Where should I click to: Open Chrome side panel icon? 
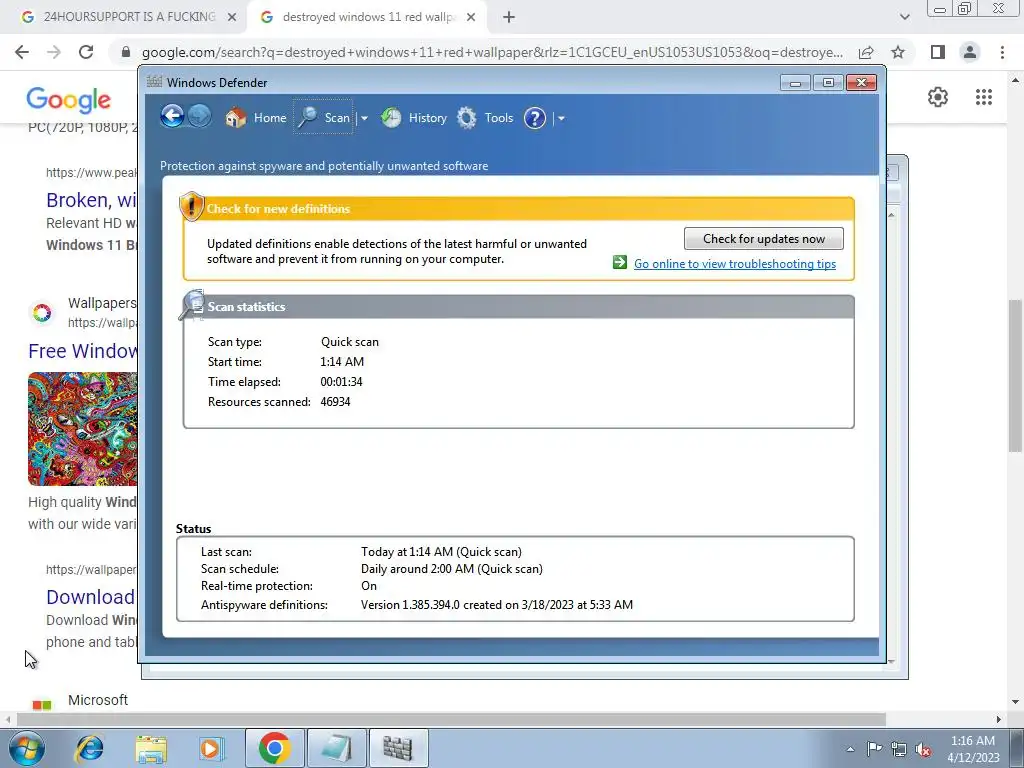[938, 52]
